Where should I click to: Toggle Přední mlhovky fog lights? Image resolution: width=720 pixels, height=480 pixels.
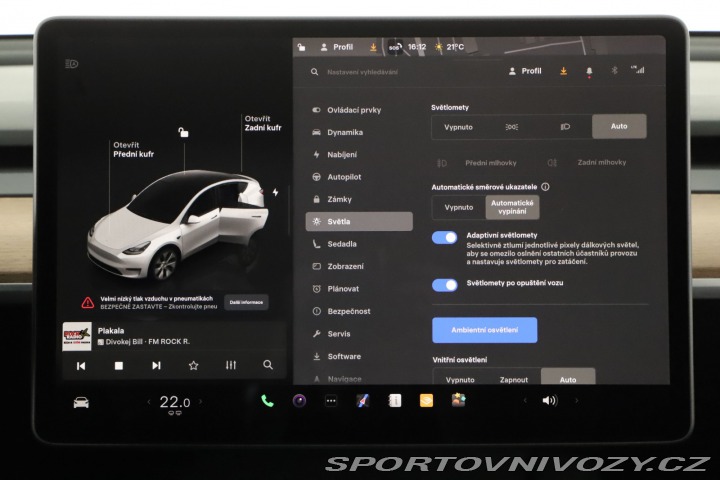(x=477, y=163)
